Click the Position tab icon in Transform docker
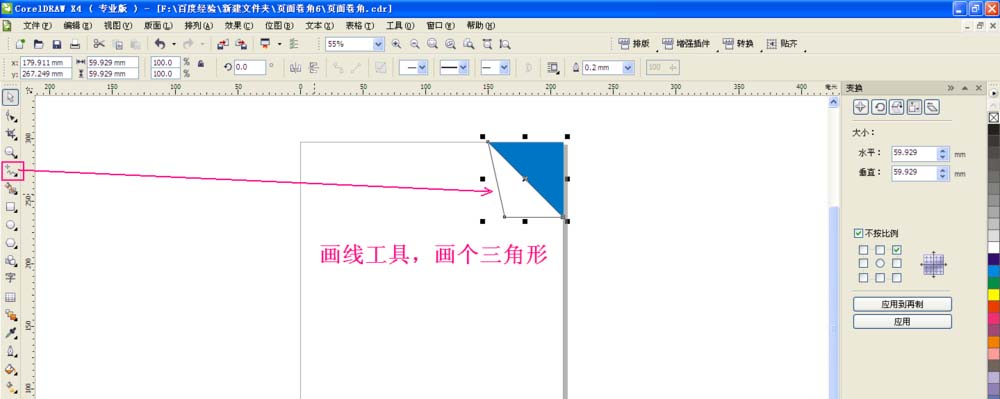1000x399 pixels. [x=860, y=107]
